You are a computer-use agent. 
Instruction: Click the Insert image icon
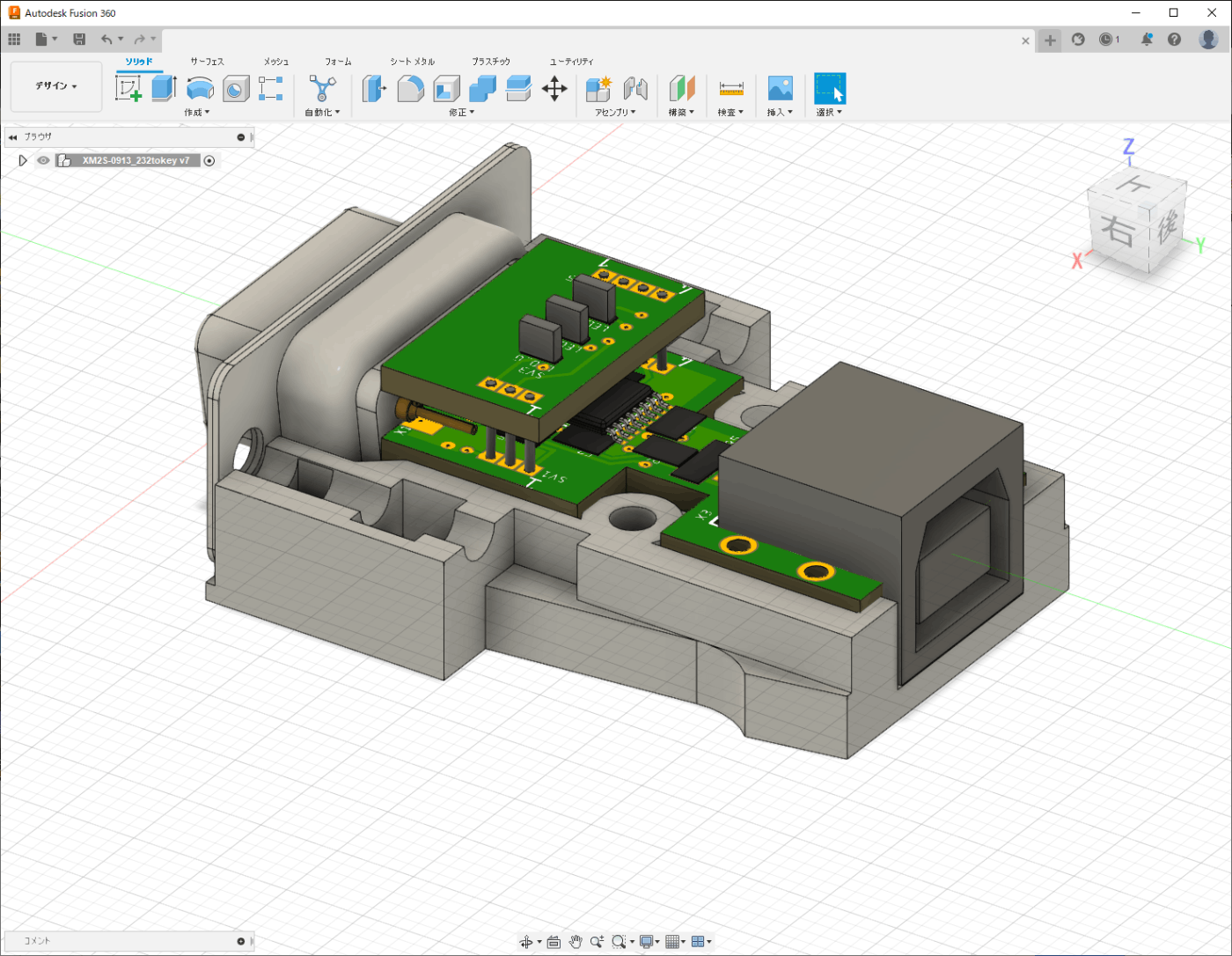pos(780,88)
